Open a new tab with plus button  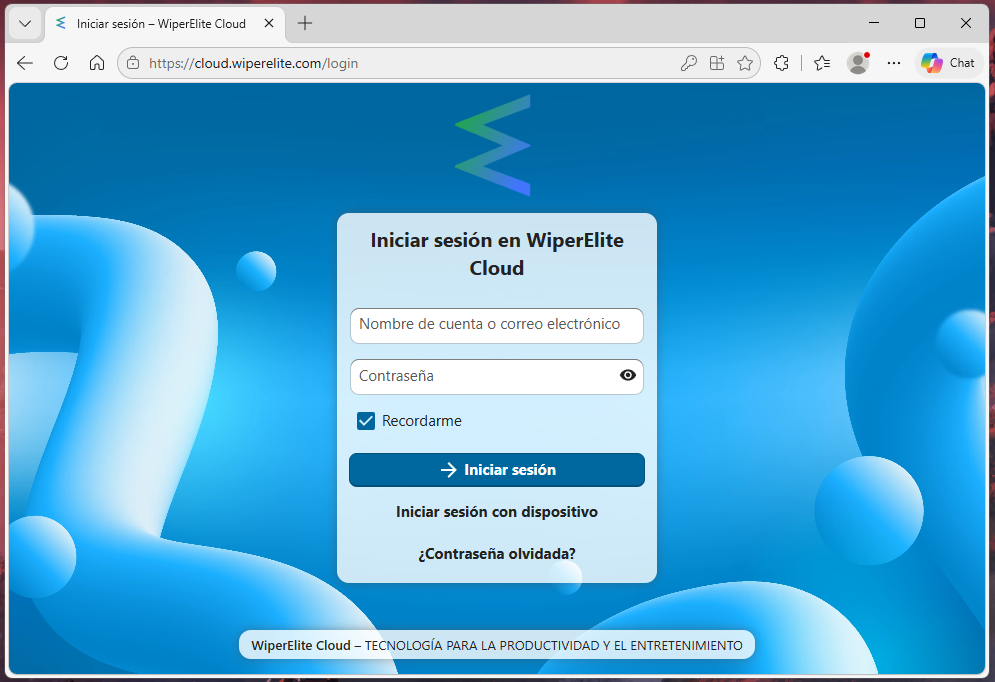click(x=305, y=23)
